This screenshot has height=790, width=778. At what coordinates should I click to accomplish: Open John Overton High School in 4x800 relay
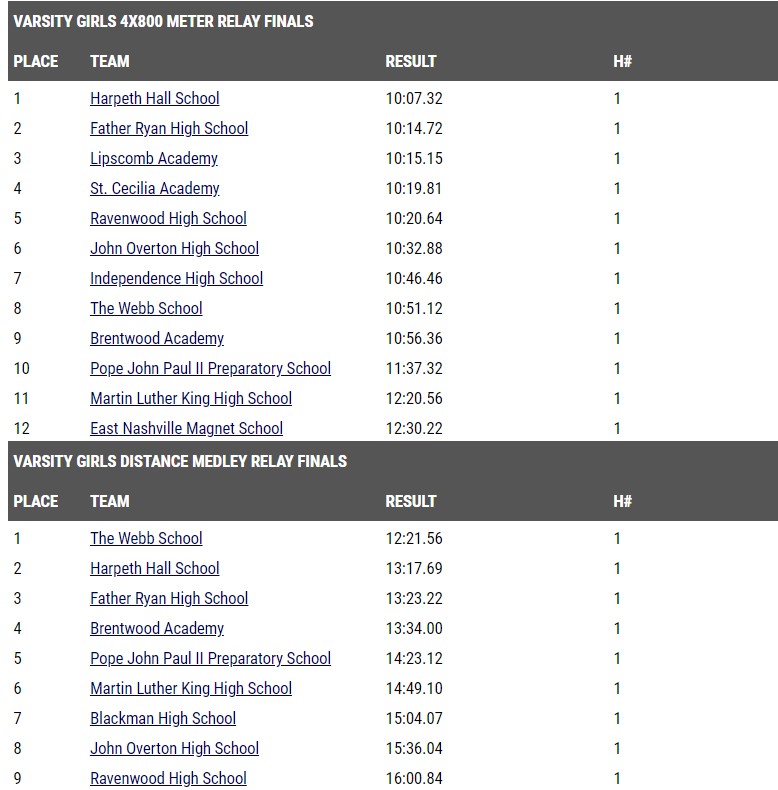pyautogui.click(x=174, y=248)
